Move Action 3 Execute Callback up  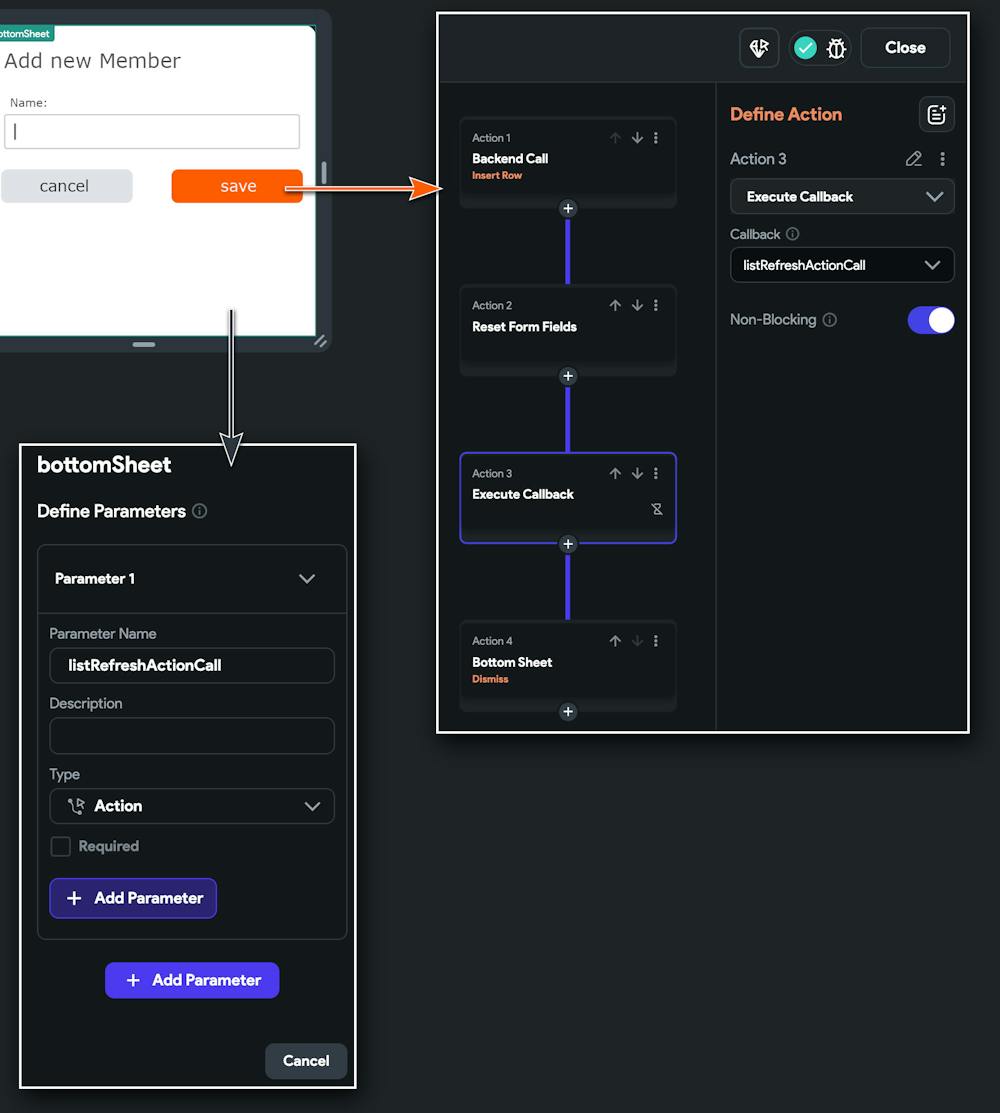click(615, 473)
